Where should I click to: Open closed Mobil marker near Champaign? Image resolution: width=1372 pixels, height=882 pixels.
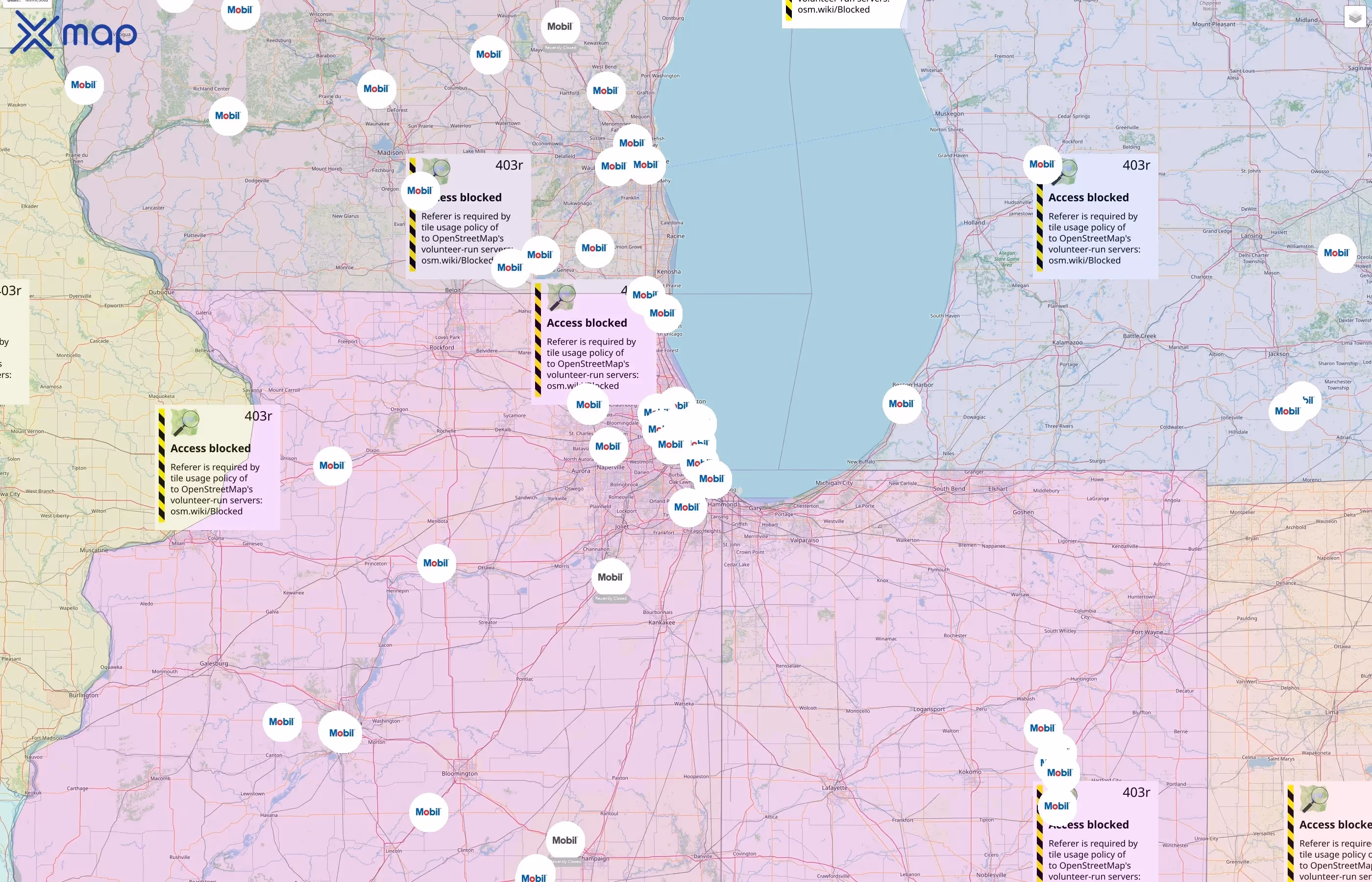(565, 841)
